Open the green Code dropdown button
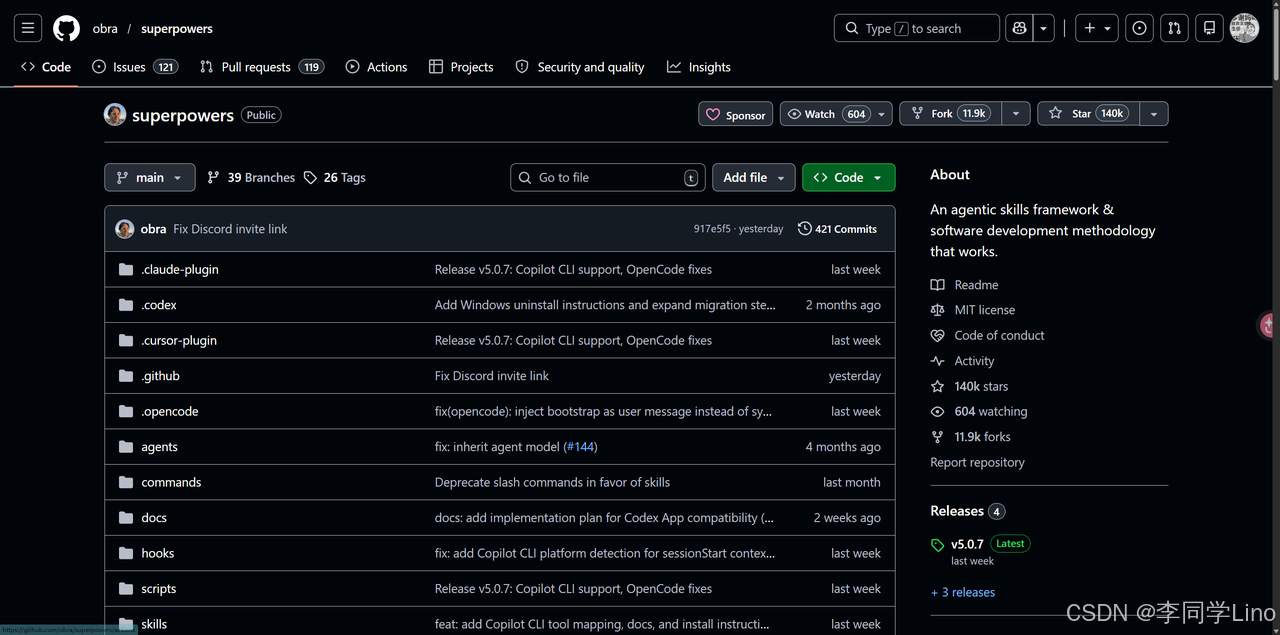This screenshot has width=1280, height=635. [x=849, y=177]
